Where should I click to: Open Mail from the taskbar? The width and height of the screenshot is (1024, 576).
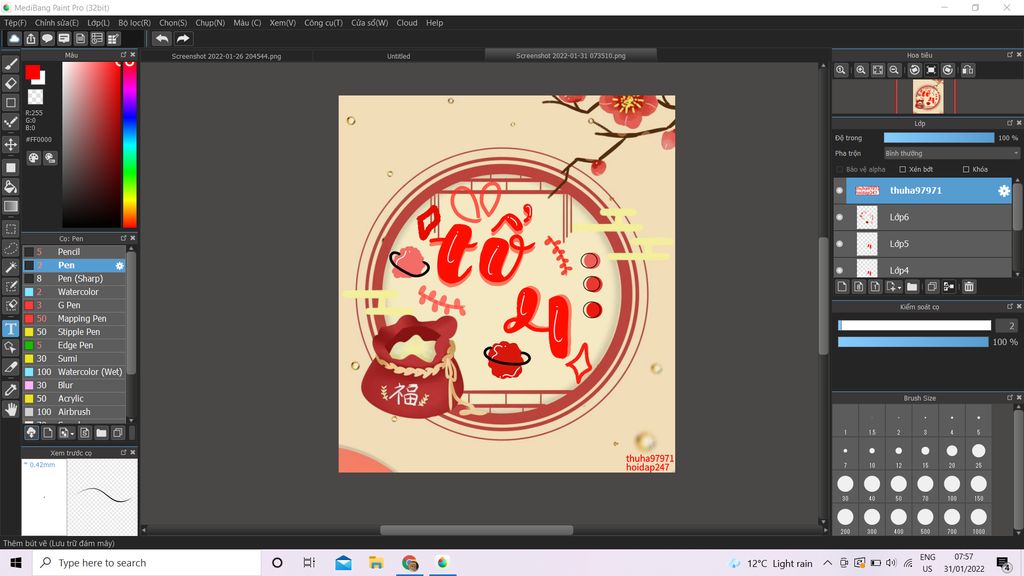click(x=343, y=563)
